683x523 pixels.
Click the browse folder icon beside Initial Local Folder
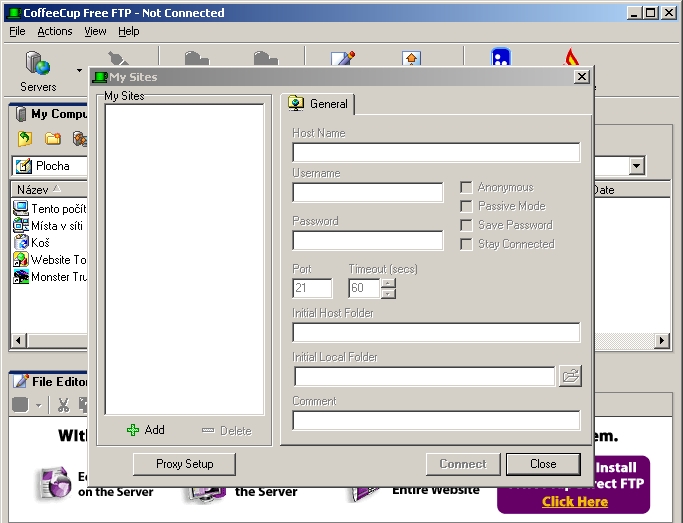click(x=570, y=376)
